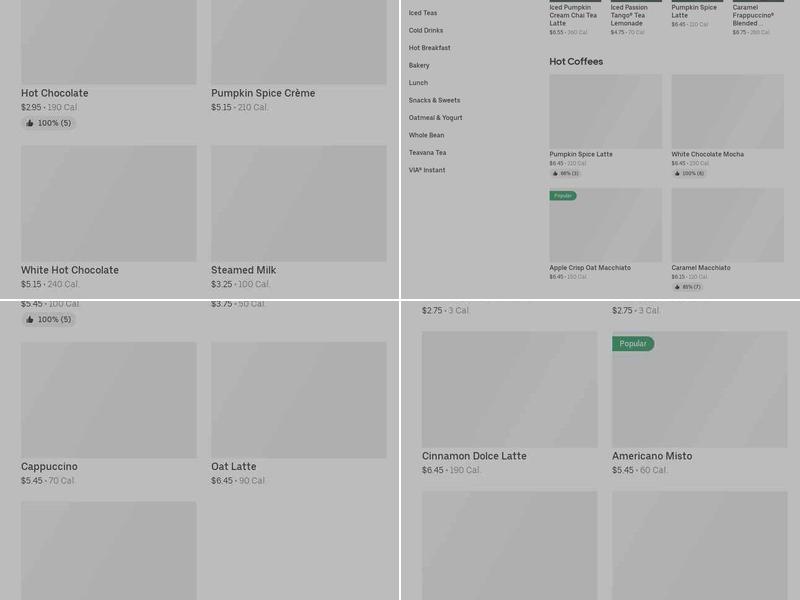Open the Pumpkin Spice Crème product image

(x=299, y=41)
